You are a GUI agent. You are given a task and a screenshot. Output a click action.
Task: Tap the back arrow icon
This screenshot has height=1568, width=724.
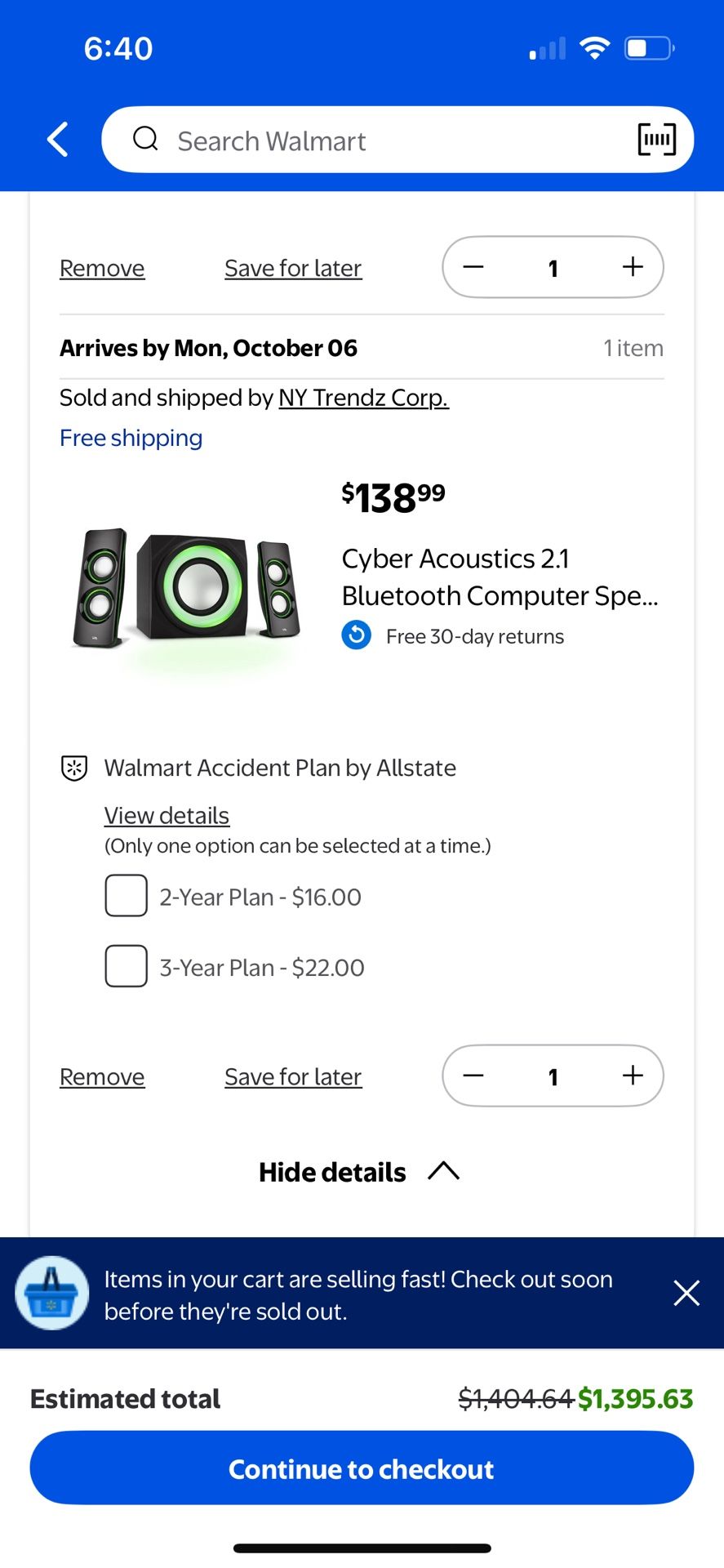(x=58, y=140)
